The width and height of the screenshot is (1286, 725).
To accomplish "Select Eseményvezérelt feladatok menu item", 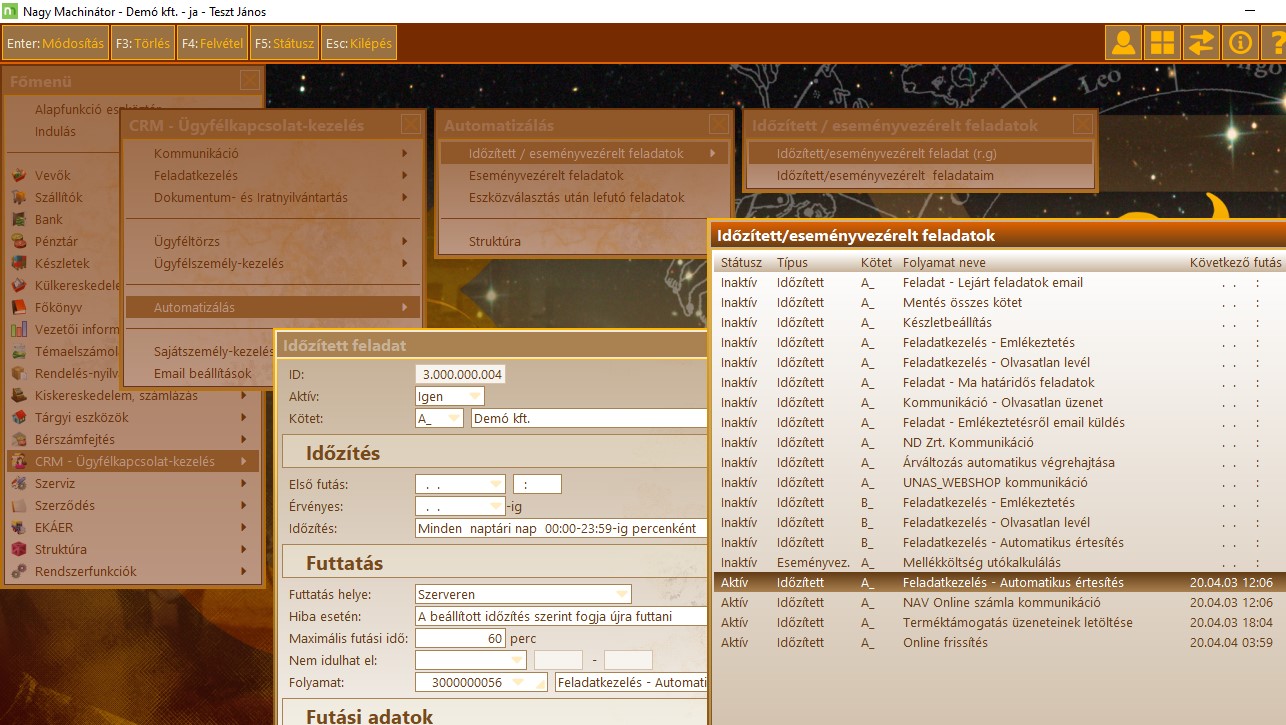I will coord(546,176).
